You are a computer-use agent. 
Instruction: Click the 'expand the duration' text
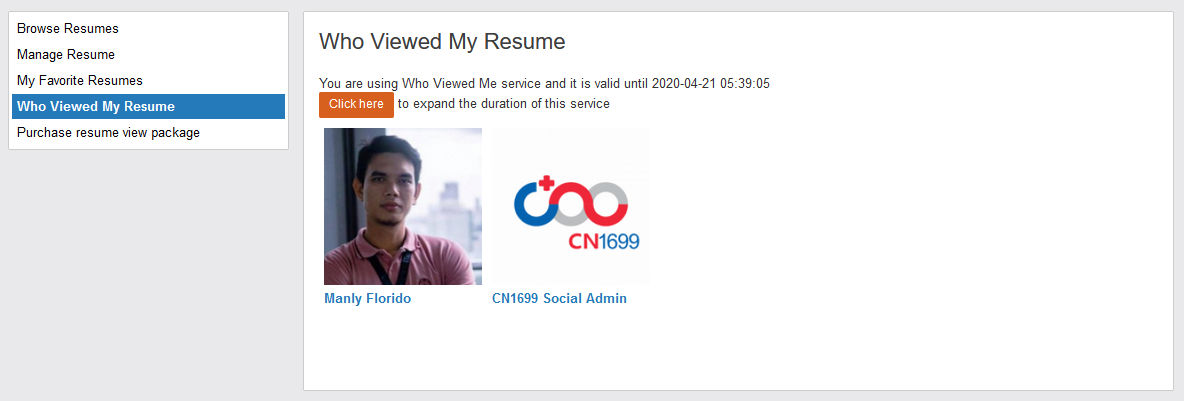coord(504,103)
